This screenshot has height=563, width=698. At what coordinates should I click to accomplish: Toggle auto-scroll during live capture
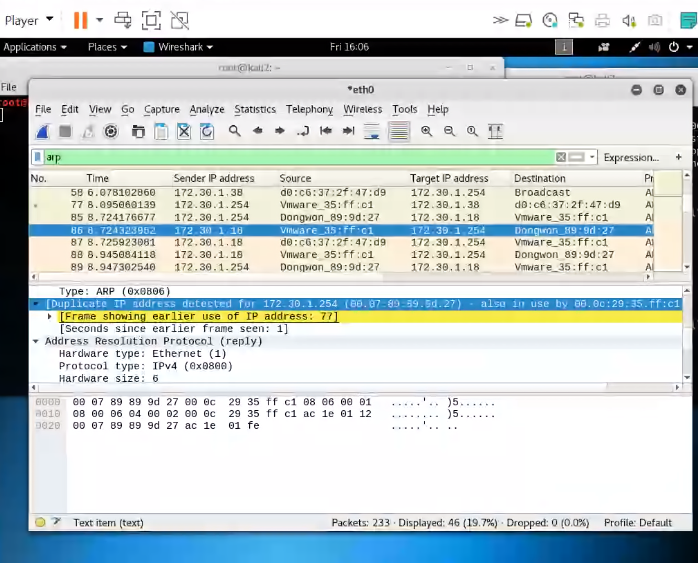372,131
